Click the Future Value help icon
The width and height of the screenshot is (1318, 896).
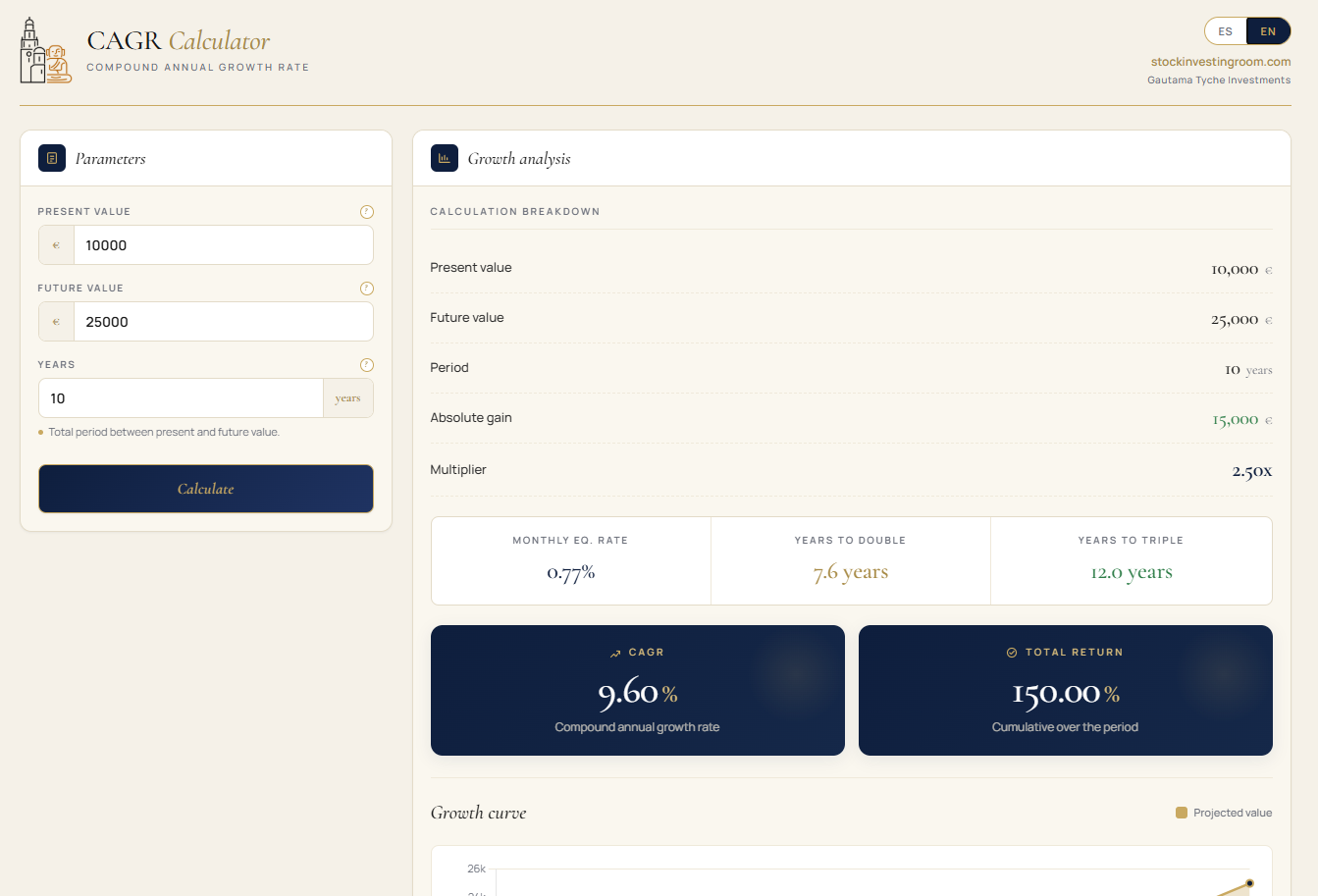coord(367,289)
